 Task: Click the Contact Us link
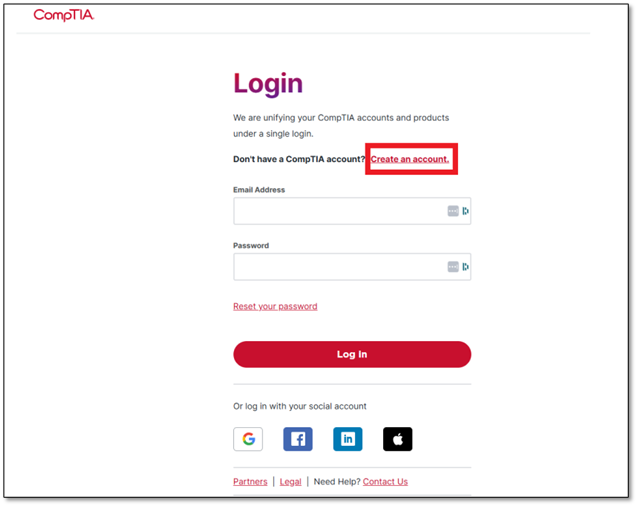385,482
